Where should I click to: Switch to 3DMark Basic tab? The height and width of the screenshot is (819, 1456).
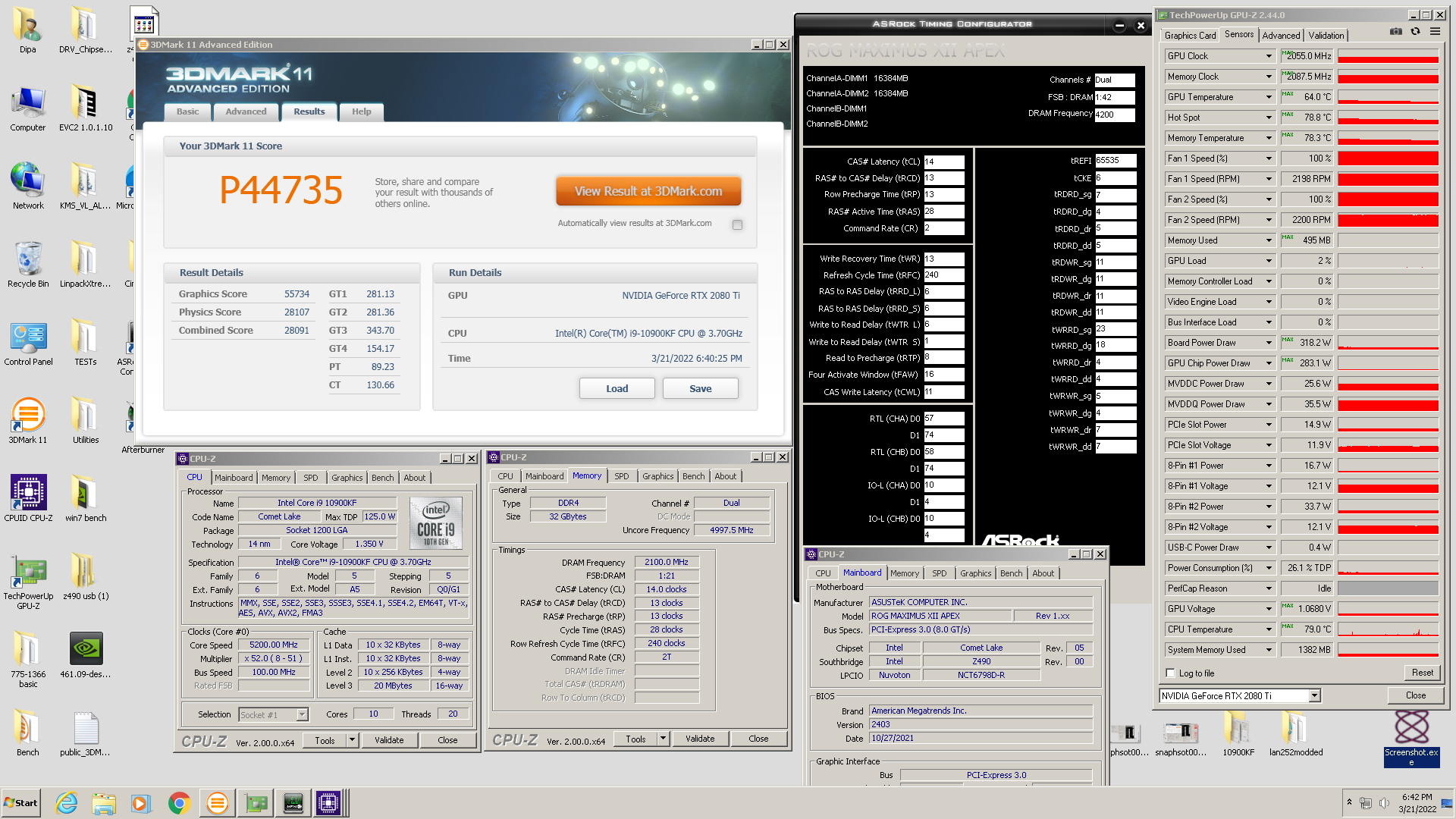point(187,111)
